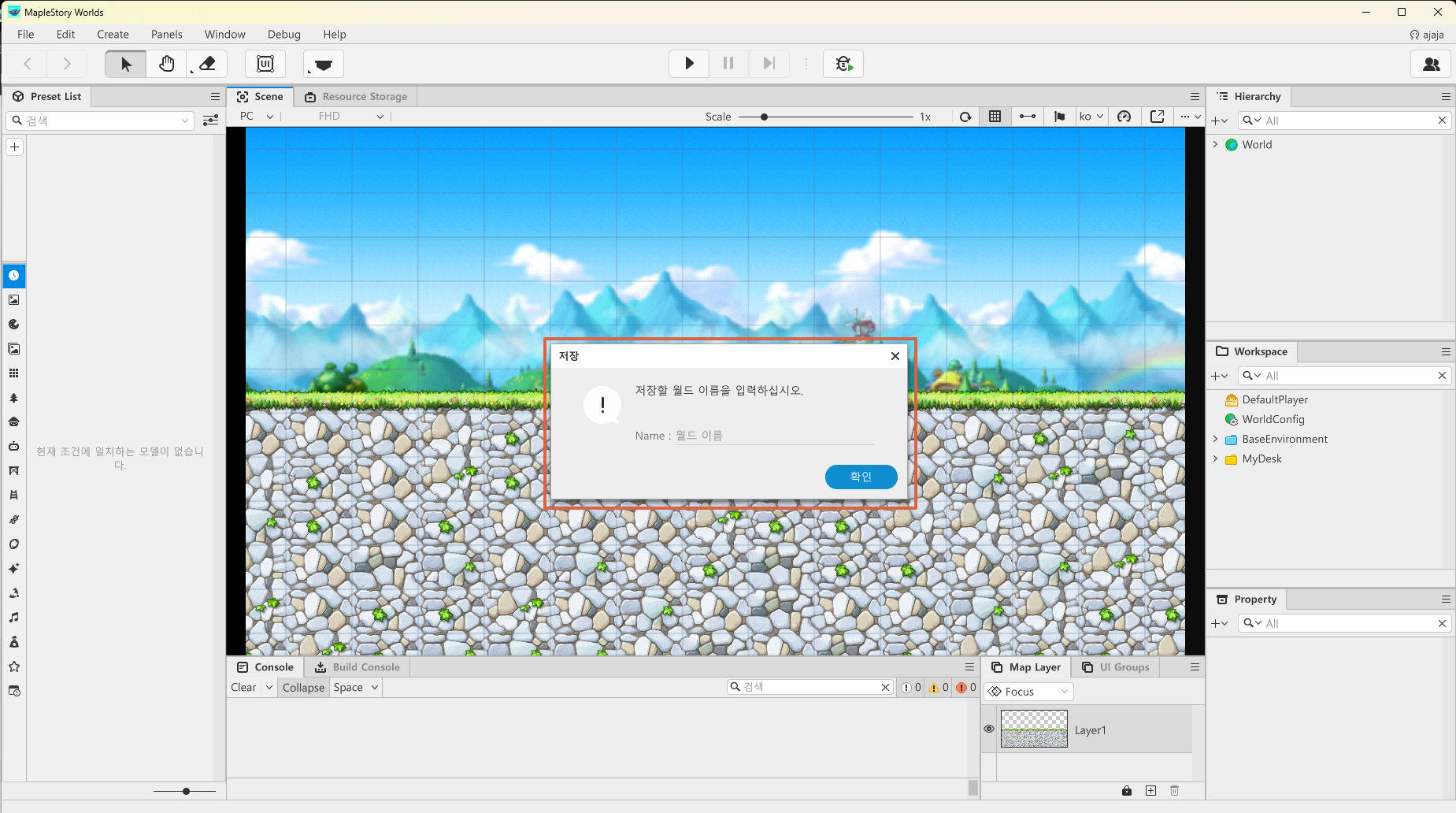
Task: Click the world Name input field
Action: (775, 436)
